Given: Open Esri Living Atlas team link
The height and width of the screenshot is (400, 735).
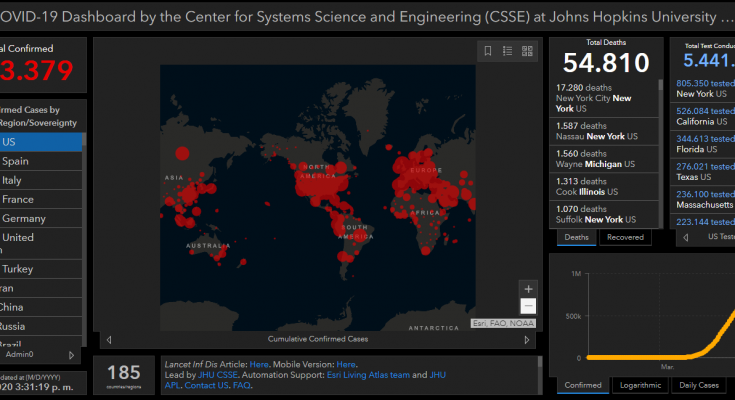Looking at the screenshot, I should coord(368,375).
